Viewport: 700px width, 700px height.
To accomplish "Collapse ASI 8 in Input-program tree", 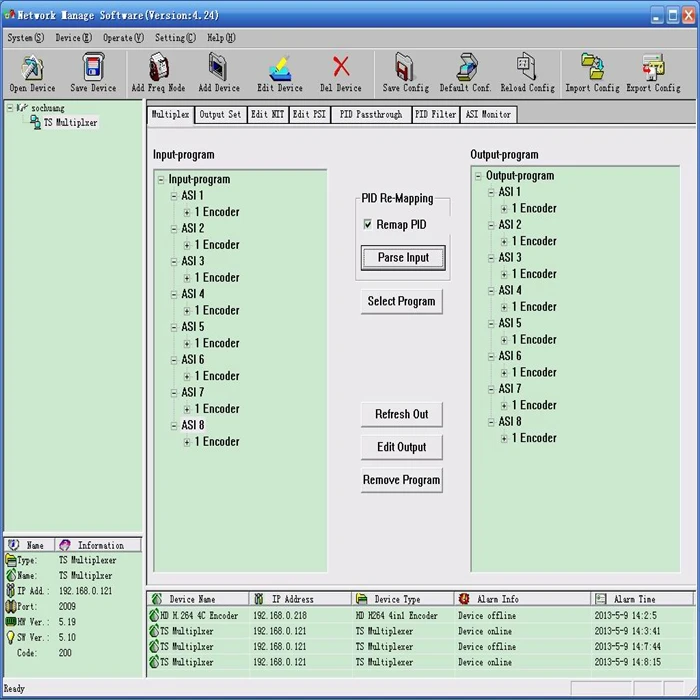I will [174, 426].
